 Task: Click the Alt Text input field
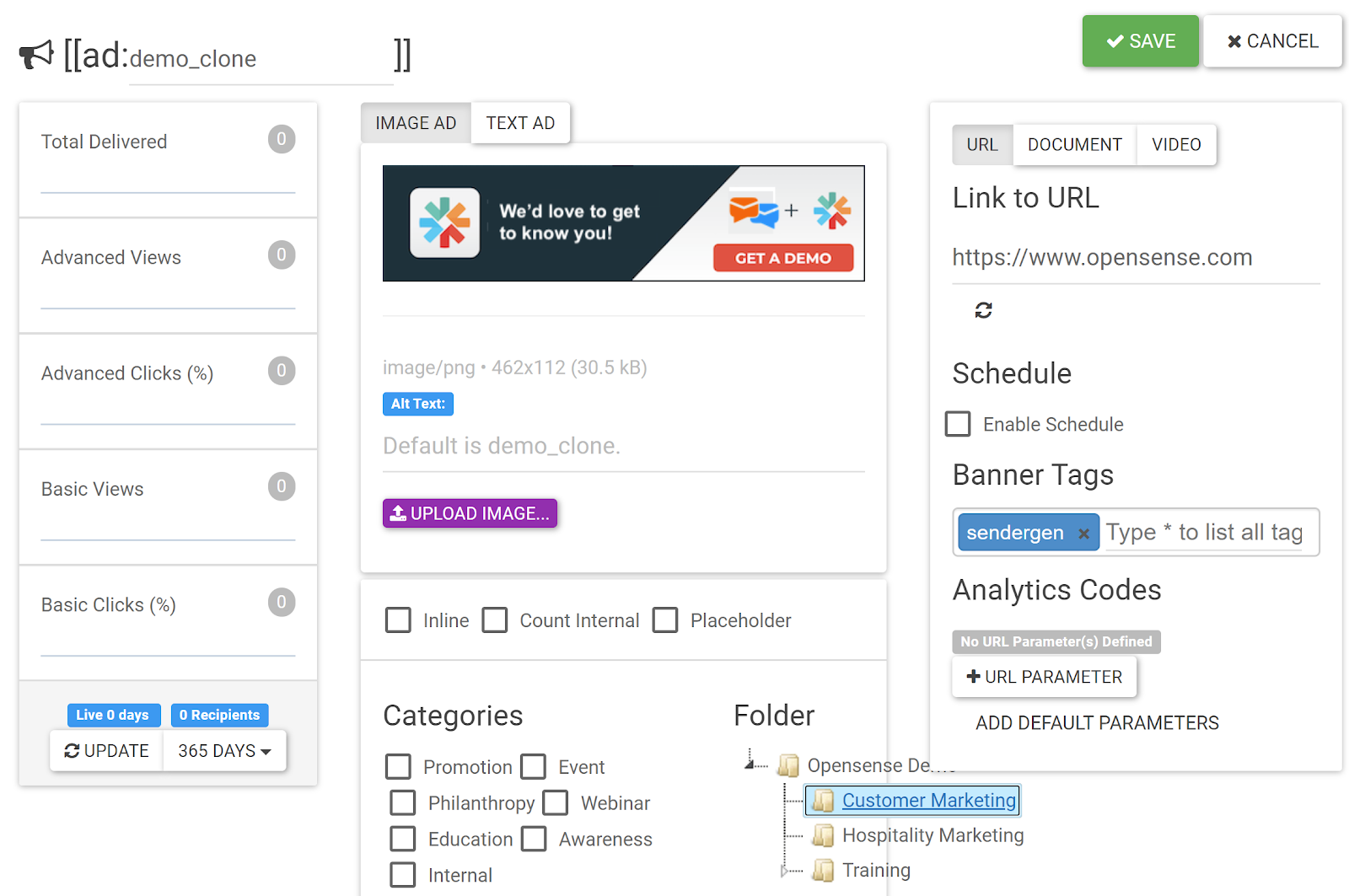pos(623,447)
